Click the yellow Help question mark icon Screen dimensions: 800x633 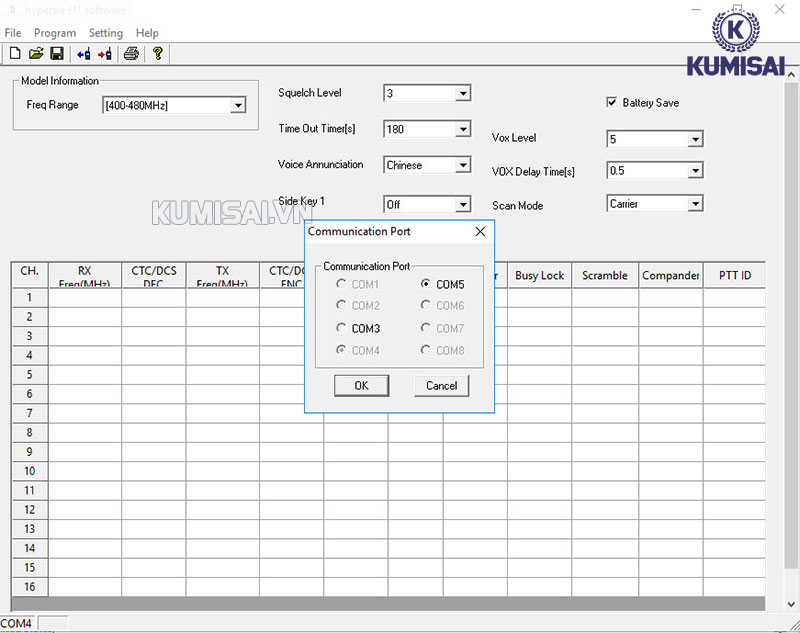click(x=157, y=54)
